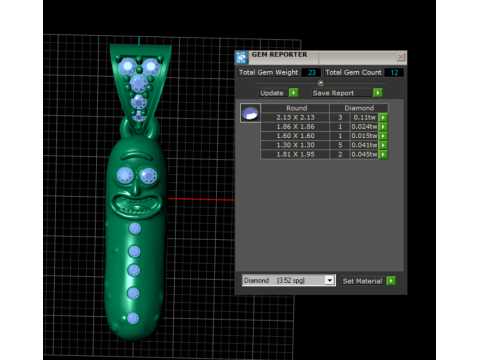
Task: Click the 0.045tw weight cell
Action: [364, 154]
